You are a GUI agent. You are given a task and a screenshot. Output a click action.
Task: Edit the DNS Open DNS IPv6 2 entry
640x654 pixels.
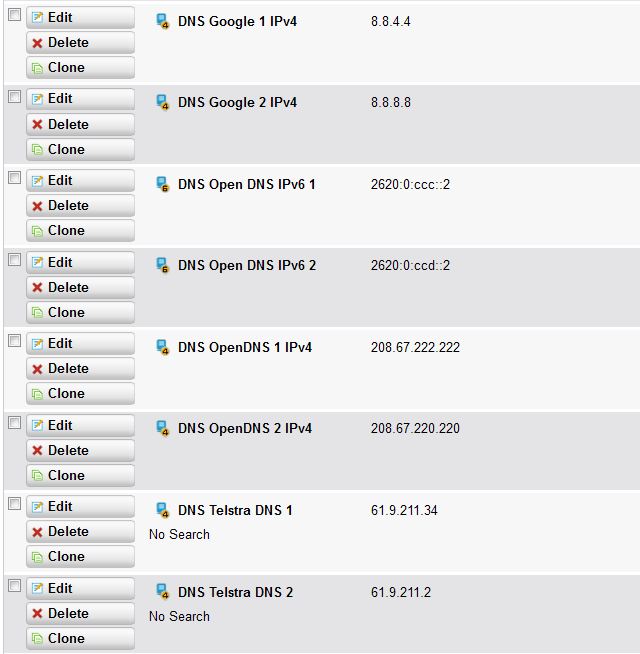81,262
